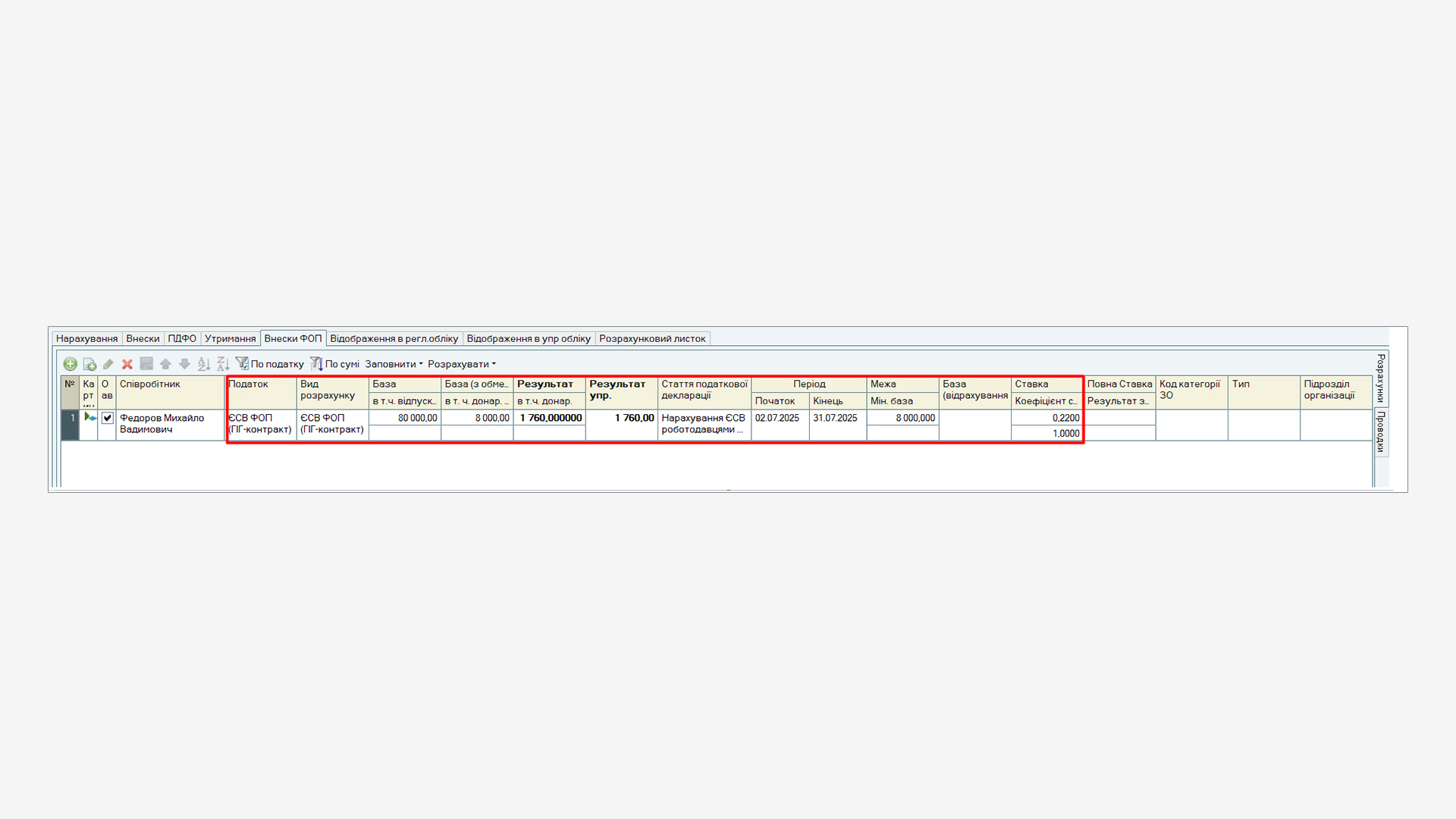1456x819 pixels.
Task: Click the coefficient value 1,0000 cell
Action: click(1046, 433)
